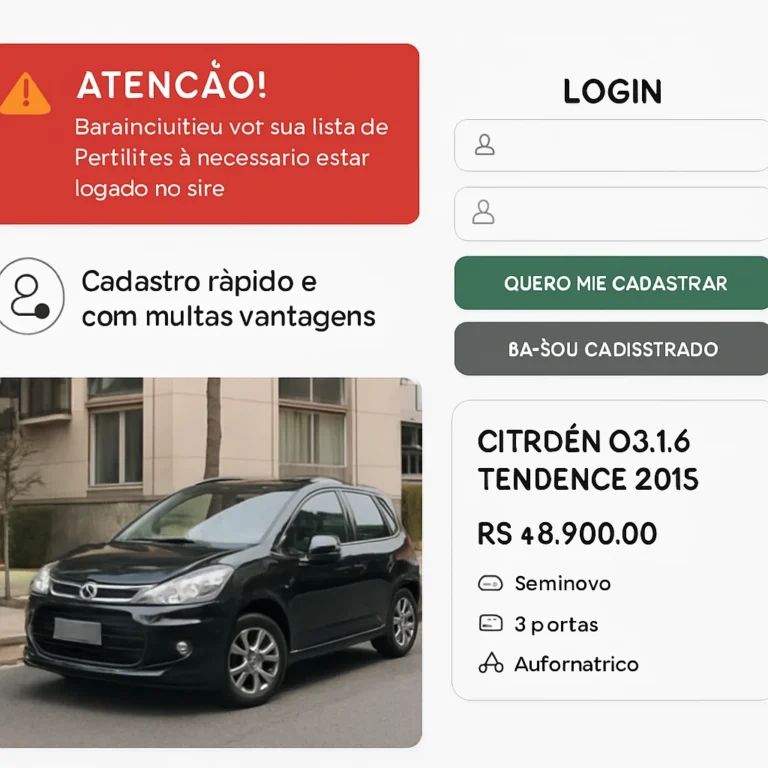Image resolution: width=768 pixels, height=768 pixels.
Task: Click the green QUERO MIE CADASTRAR button
Action: (x=611, y=283)
